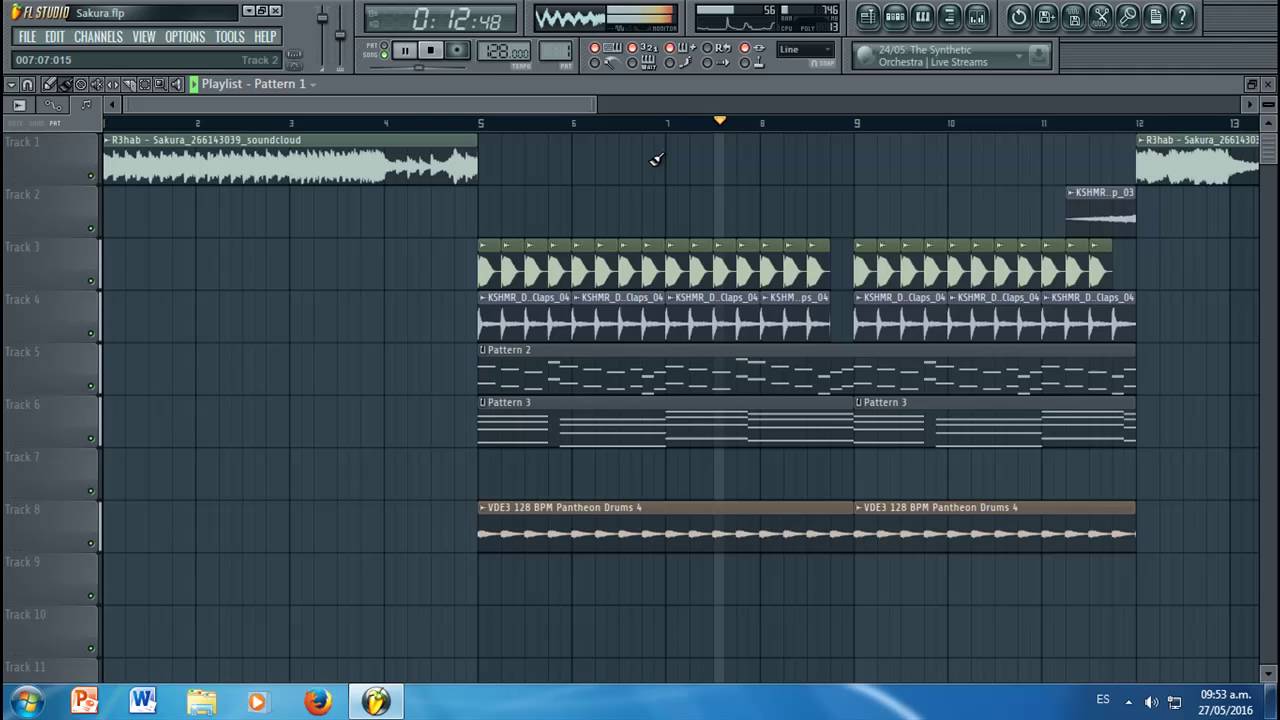
Task: Mute Track 1 using its green dot
Action: [x=91, y=176]
